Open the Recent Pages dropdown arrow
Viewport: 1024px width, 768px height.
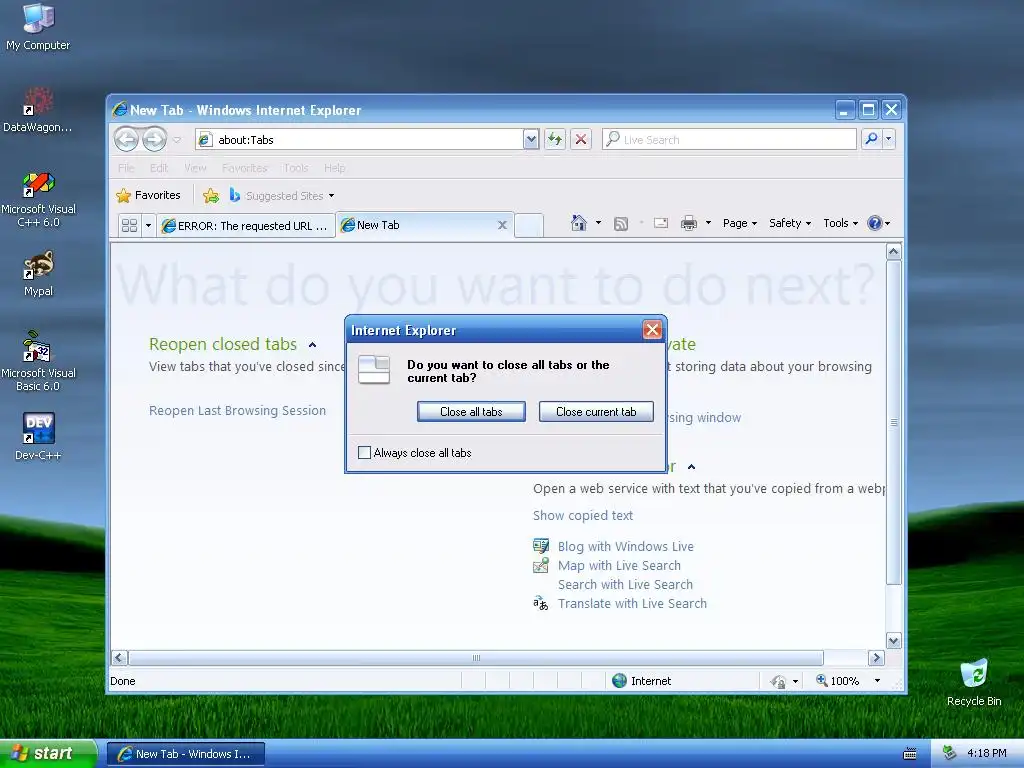click(176, 140)
